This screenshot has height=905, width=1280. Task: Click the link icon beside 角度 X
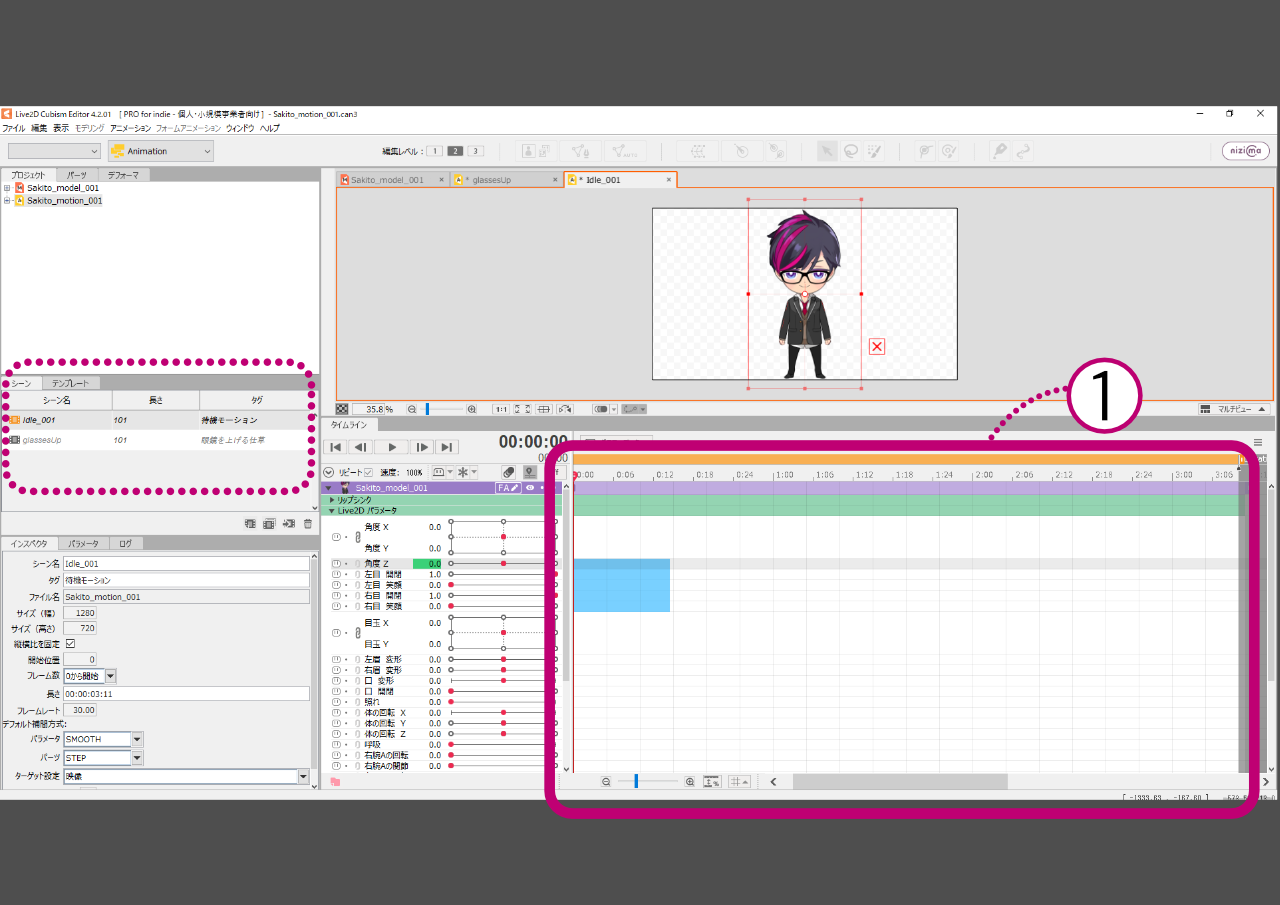click(358, 538)
